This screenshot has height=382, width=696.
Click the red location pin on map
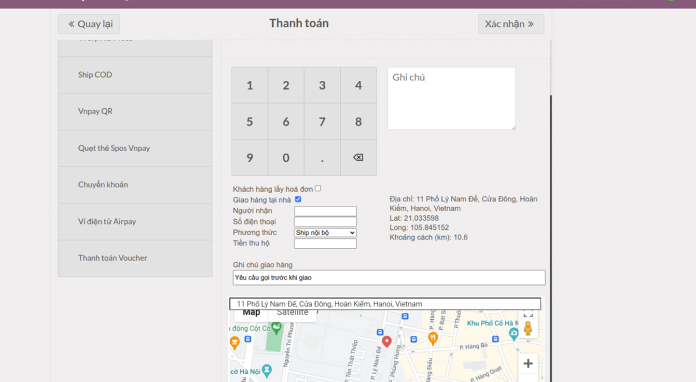[x=387, y=341]
